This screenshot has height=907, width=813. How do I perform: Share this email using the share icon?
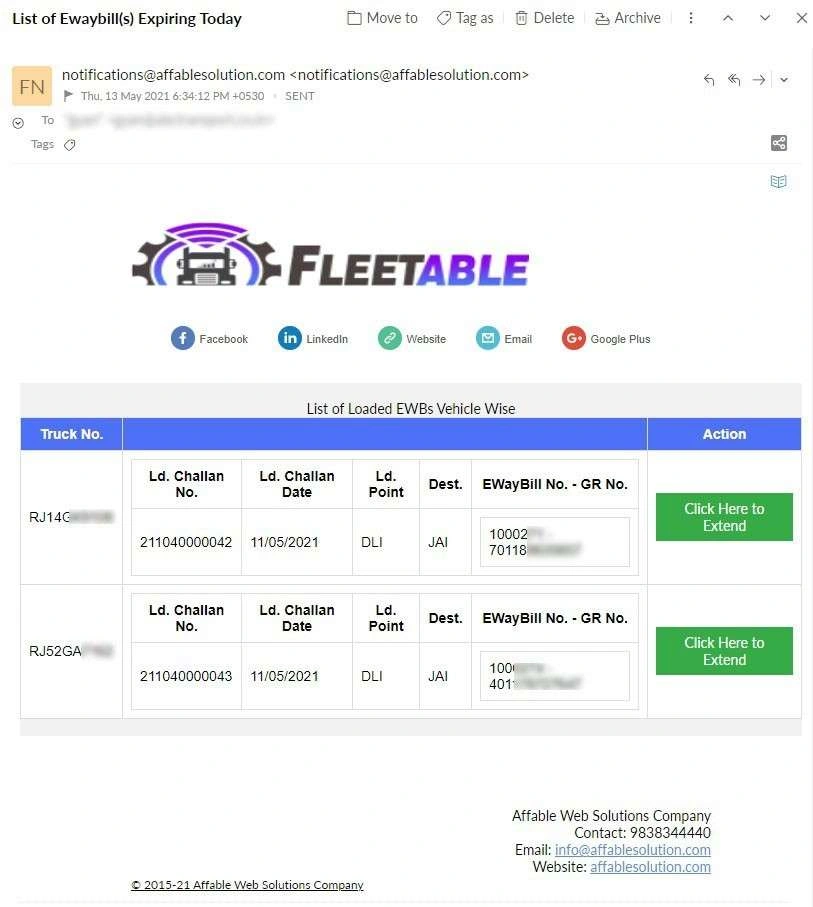[x=779, y=143]
